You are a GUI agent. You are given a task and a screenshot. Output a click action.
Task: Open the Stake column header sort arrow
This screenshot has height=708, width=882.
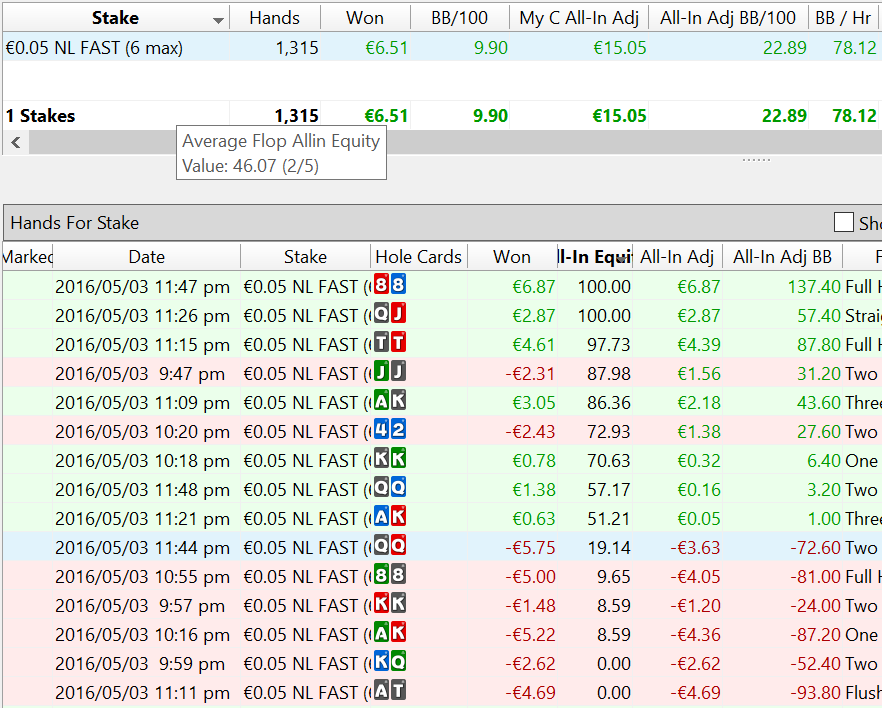tap(218, 21)
